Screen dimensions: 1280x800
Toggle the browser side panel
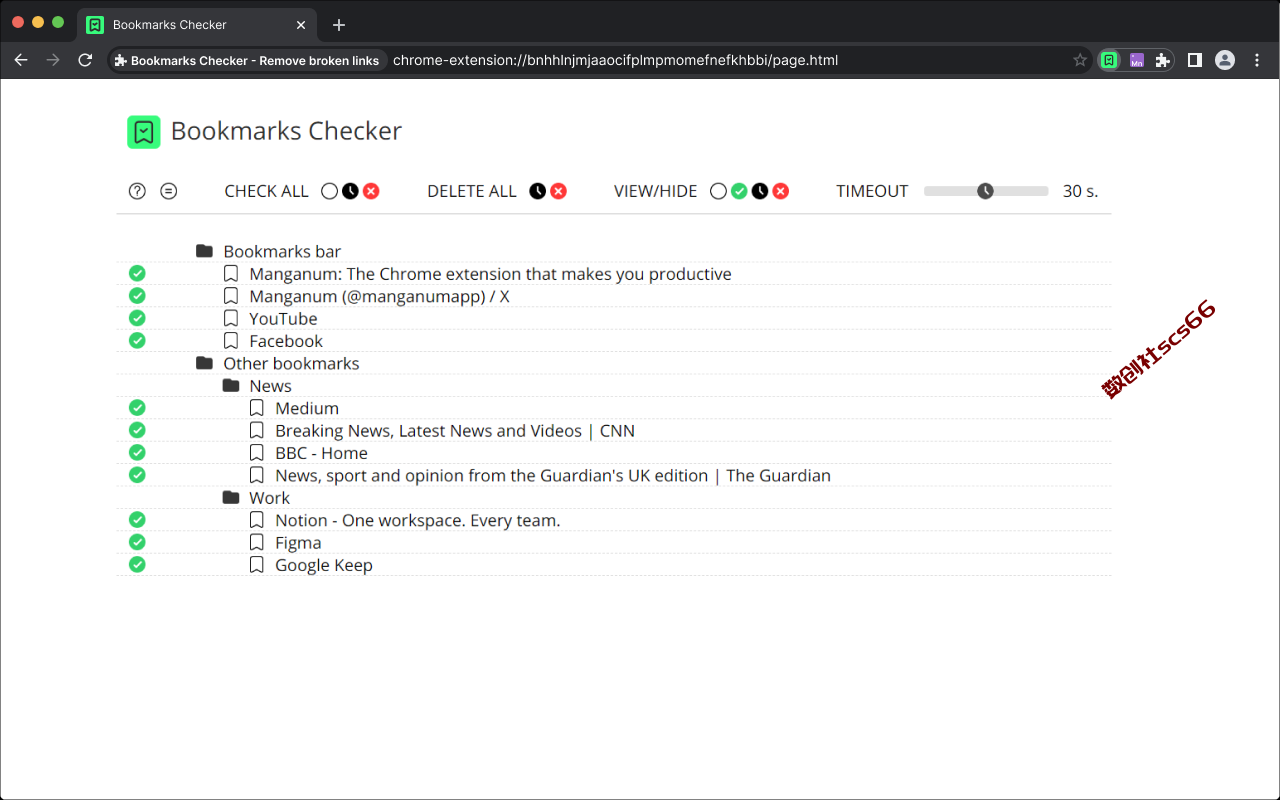point(1194,60)
